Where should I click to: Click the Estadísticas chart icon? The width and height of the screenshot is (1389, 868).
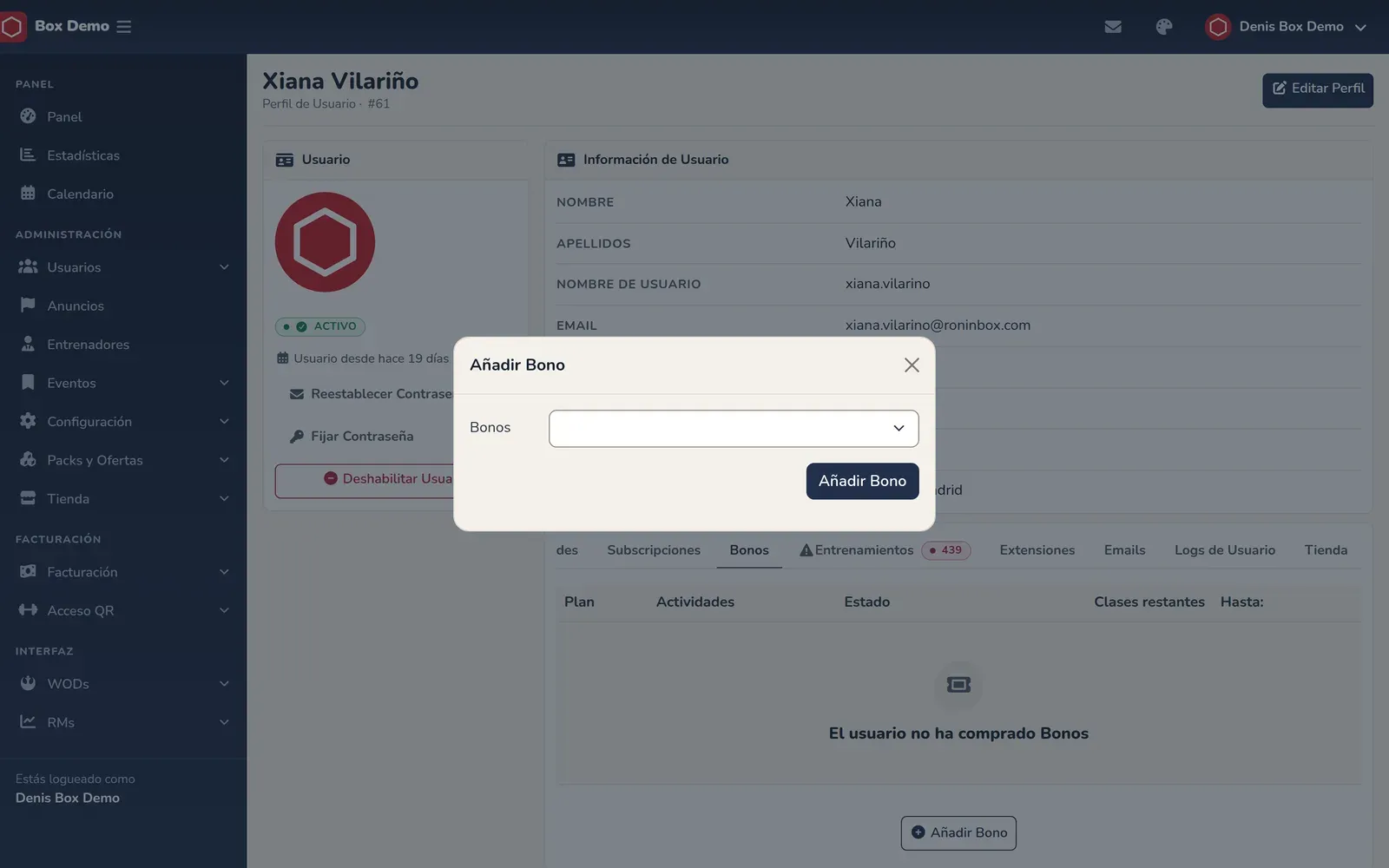tap(28, 155)
